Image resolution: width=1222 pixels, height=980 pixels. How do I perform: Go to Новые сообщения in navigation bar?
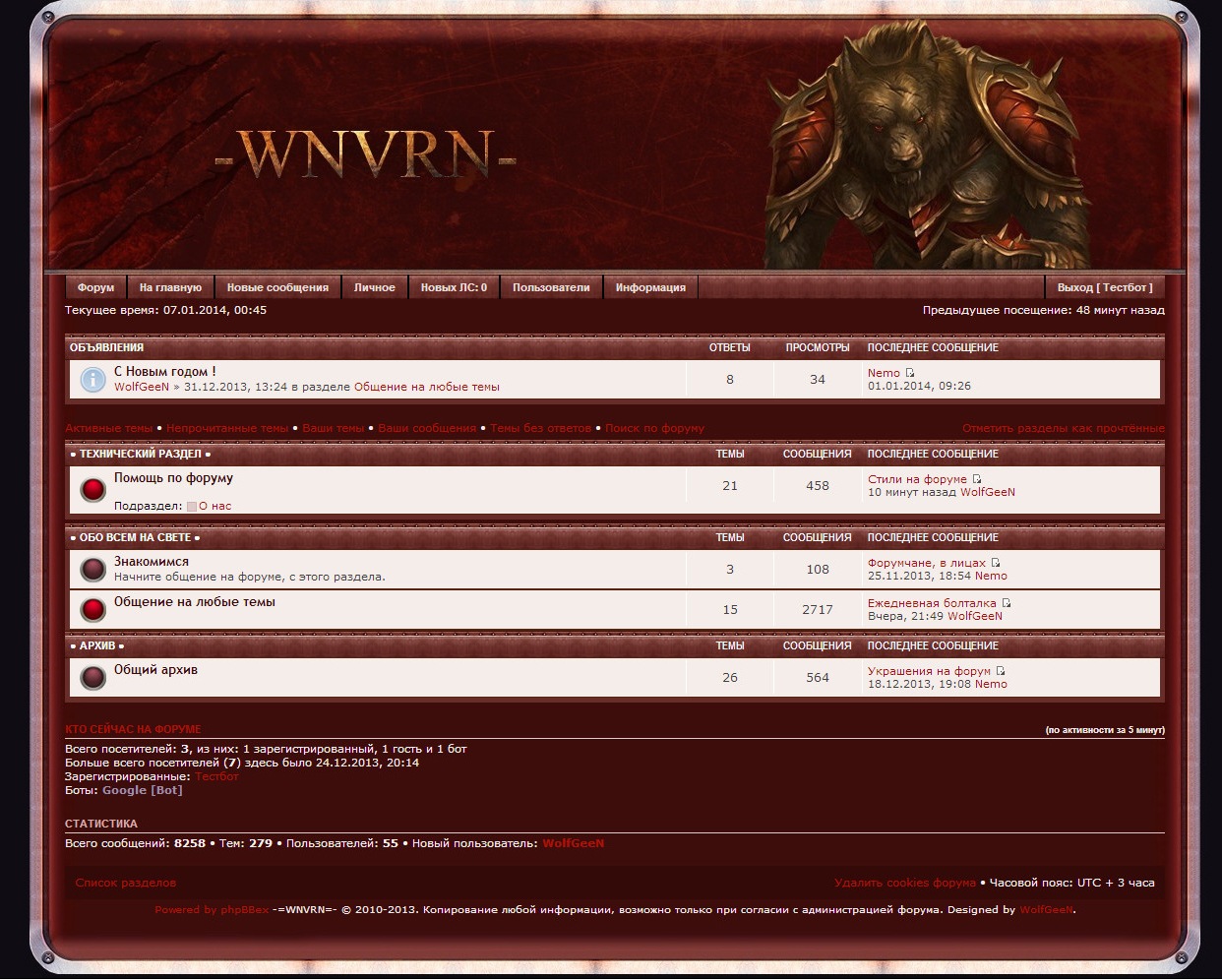(x=277, y=287)
